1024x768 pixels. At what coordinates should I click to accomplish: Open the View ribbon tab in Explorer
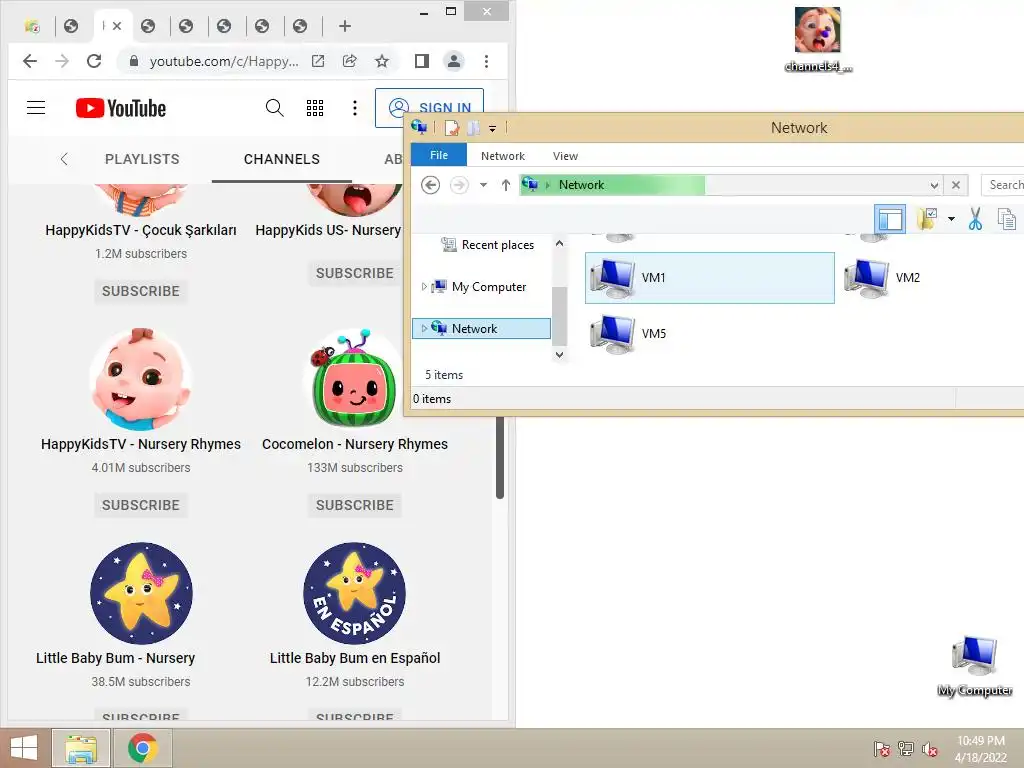click(565, 156)
